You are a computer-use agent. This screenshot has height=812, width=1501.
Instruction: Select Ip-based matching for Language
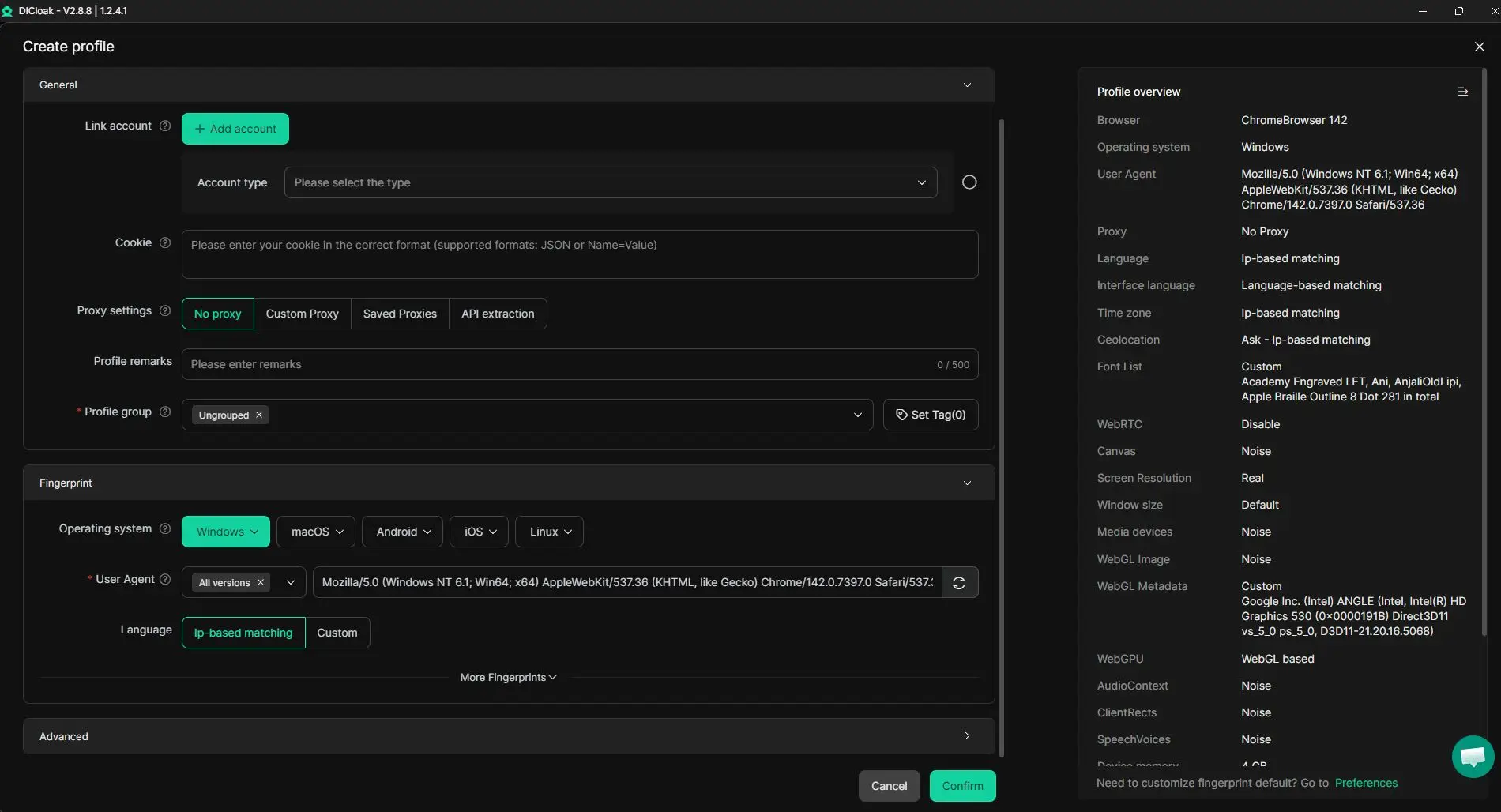[x=243, y=633]
